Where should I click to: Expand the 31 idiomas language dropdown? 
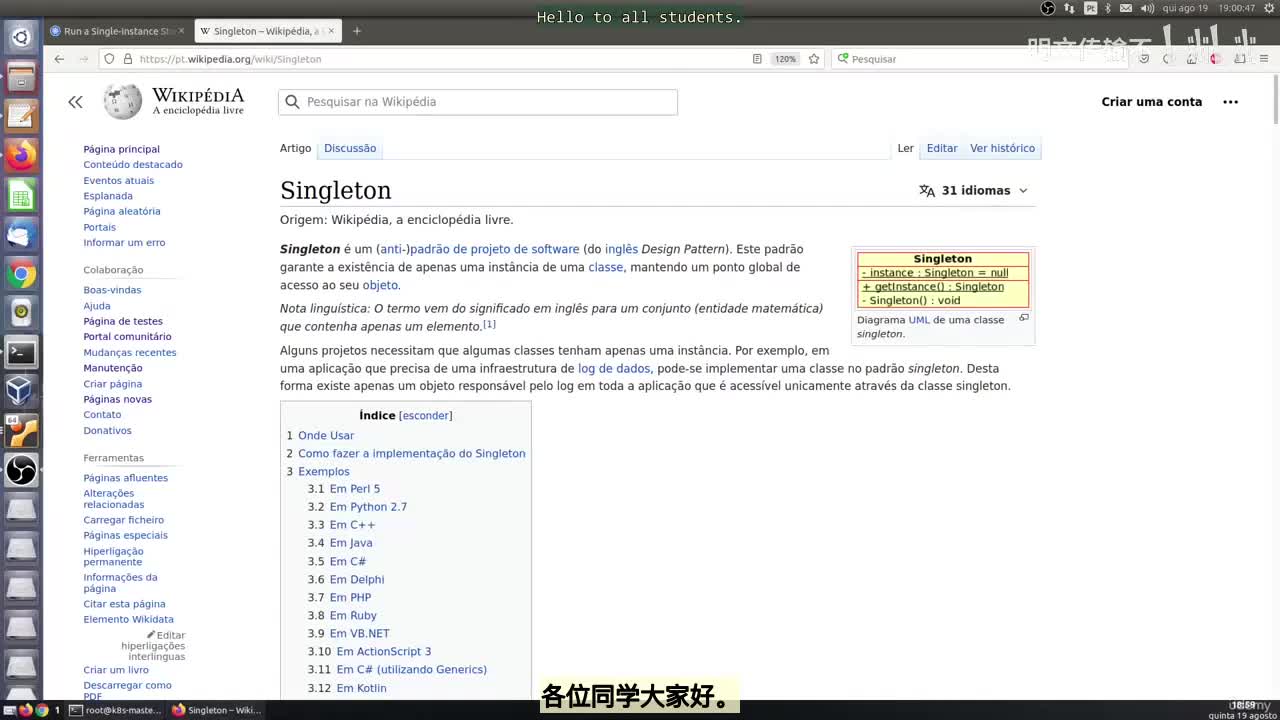click(x=973, y=191)
